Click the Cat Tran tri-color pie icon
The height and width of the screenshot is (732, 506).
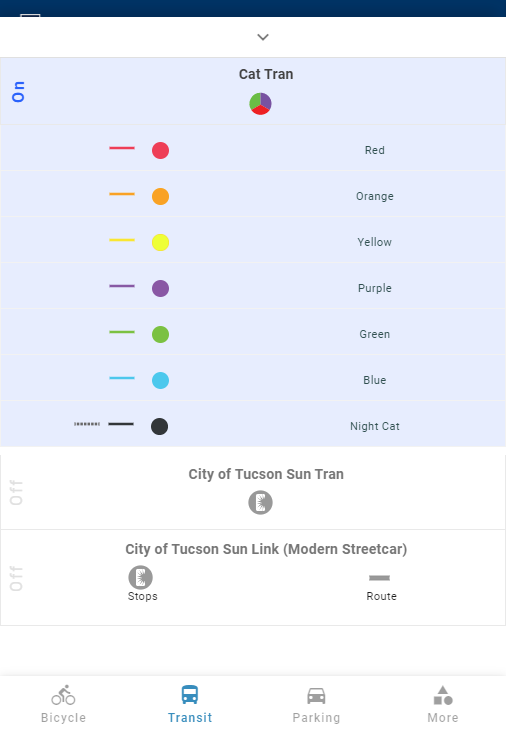point(260,104)
